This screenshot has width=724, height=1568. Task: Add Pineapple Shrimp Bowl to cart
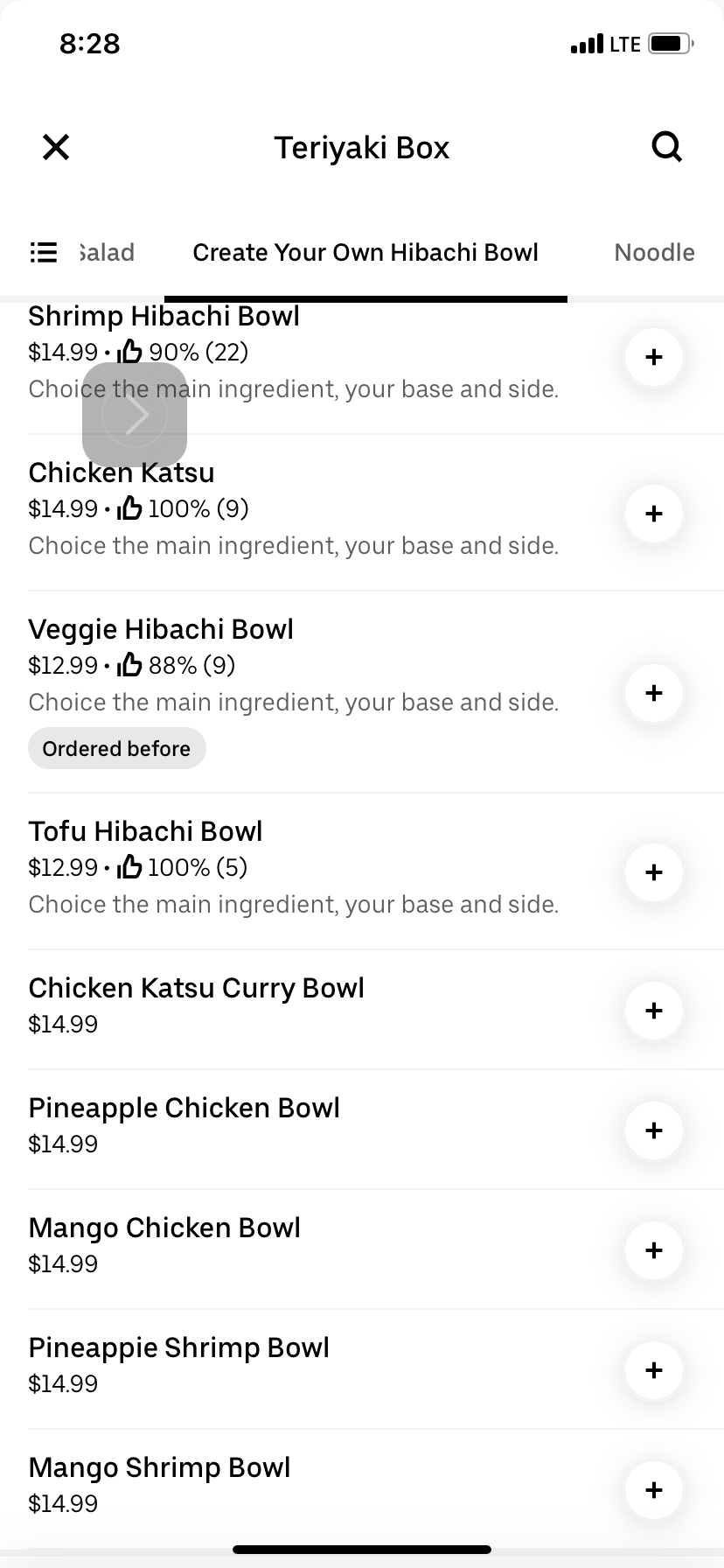tap(653, 1370)
